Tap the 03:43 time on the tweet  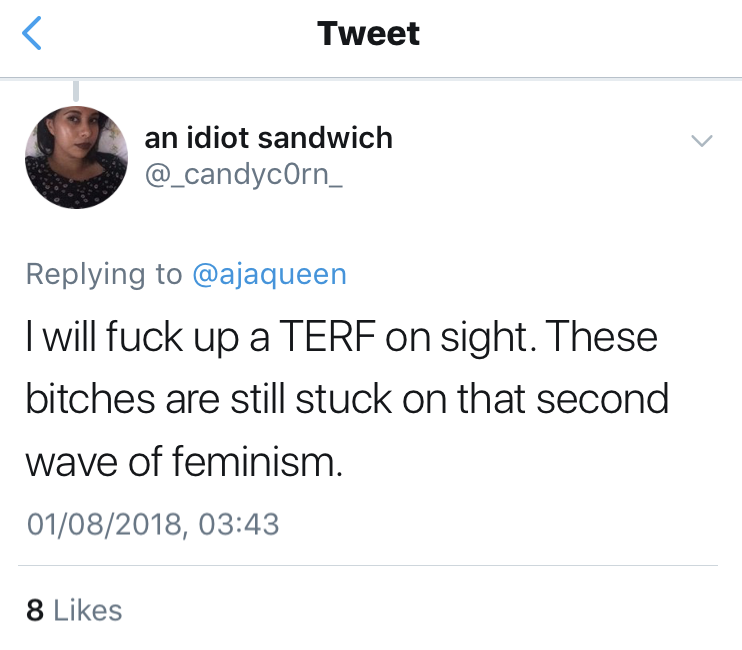(239, 523)
